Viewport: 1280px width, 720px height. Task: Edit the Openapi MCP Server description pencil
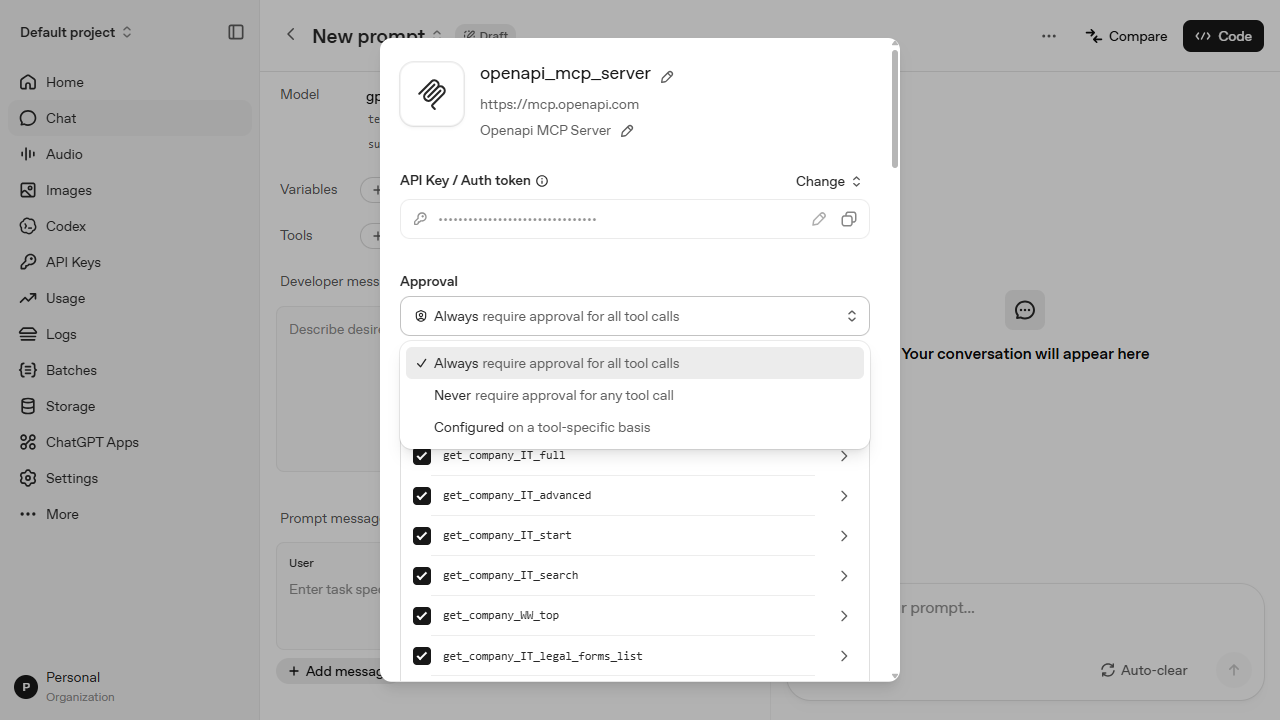(x=627, y=131)
